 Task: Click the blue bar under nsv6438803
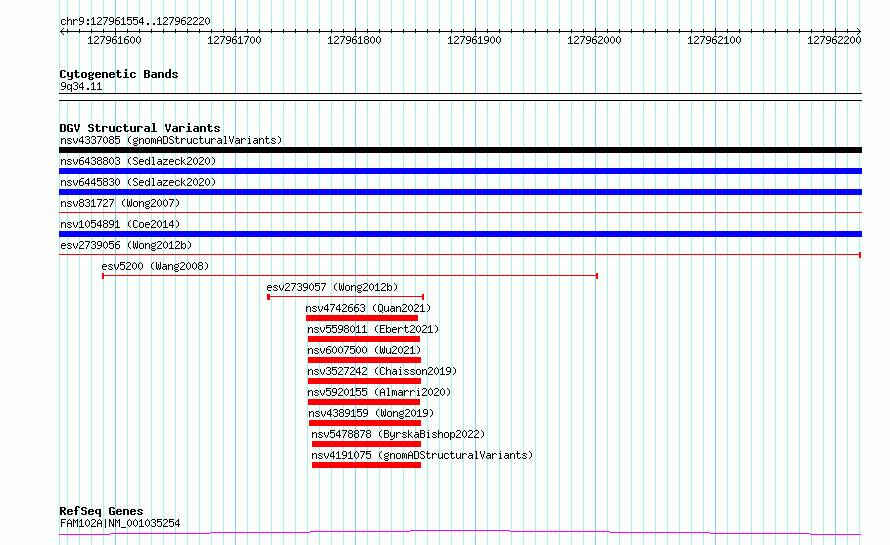[460, 171]
